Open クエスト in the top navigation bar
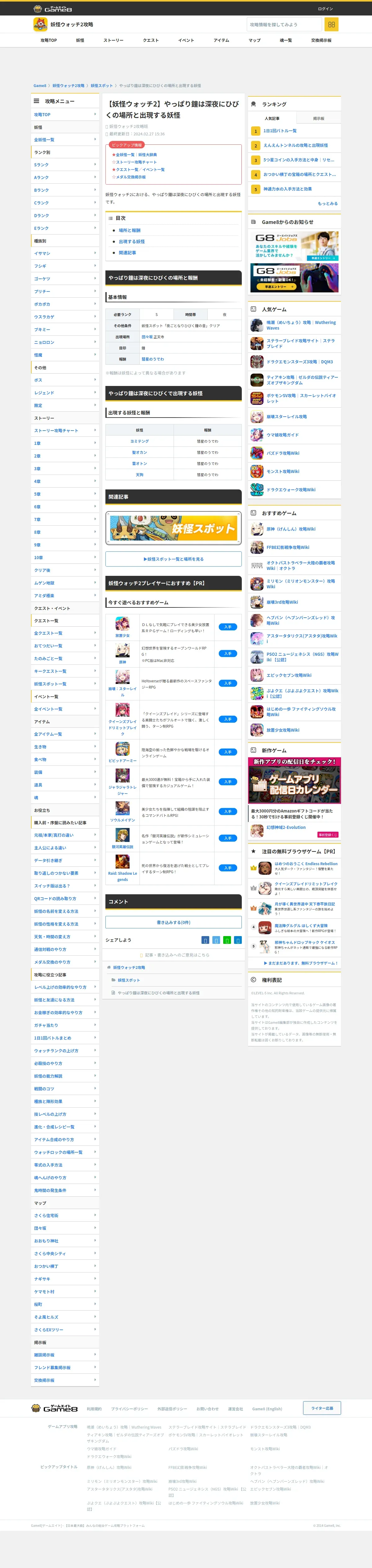This screenshot has height=1568, width=372. pyautogui.click(x=150, y=40)
